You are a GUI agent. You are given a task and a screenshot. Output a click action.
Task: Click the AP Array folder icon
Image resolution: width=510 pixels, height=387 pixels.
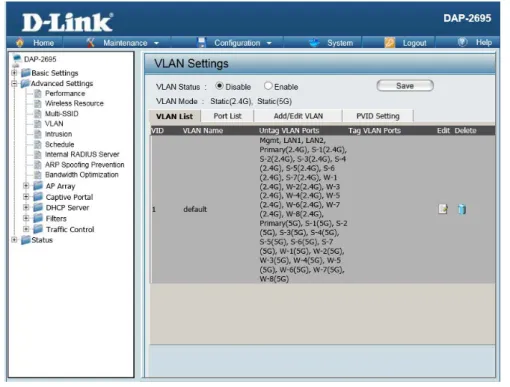pos(38,186)
